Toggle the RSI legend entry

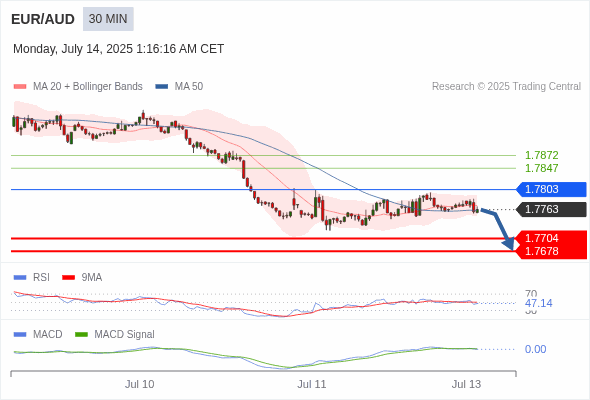pyautogui.click(x=32, y=277)
